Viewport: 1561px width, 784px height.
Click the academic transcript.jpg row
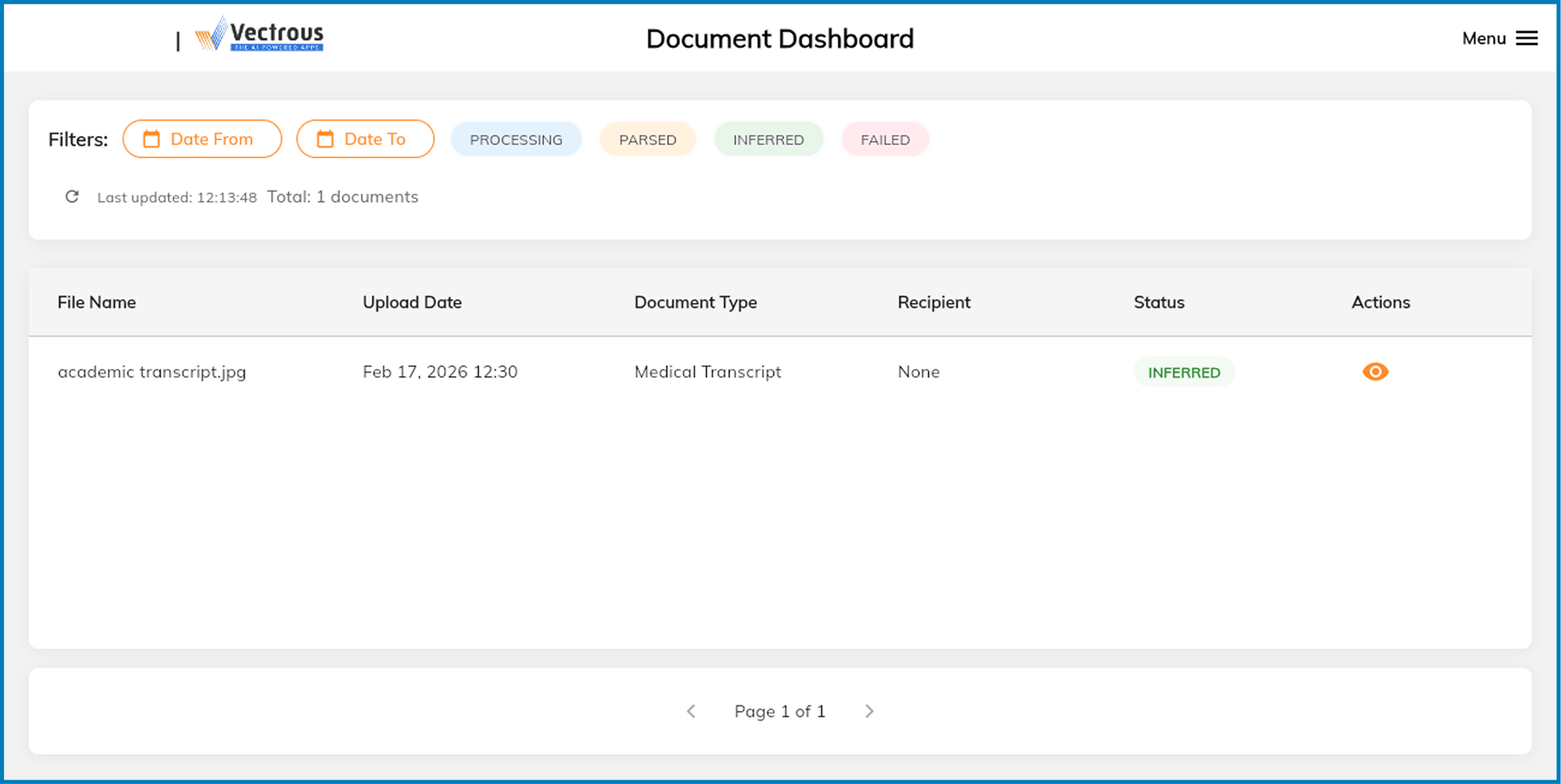click(x=152, y=372)
